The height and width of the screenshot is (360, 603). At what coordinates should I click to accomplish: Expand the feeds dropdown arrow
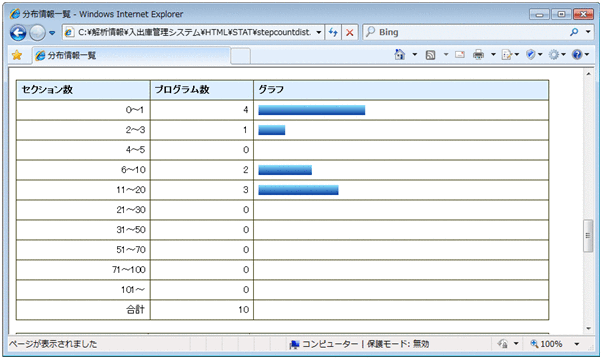(446, 55)
